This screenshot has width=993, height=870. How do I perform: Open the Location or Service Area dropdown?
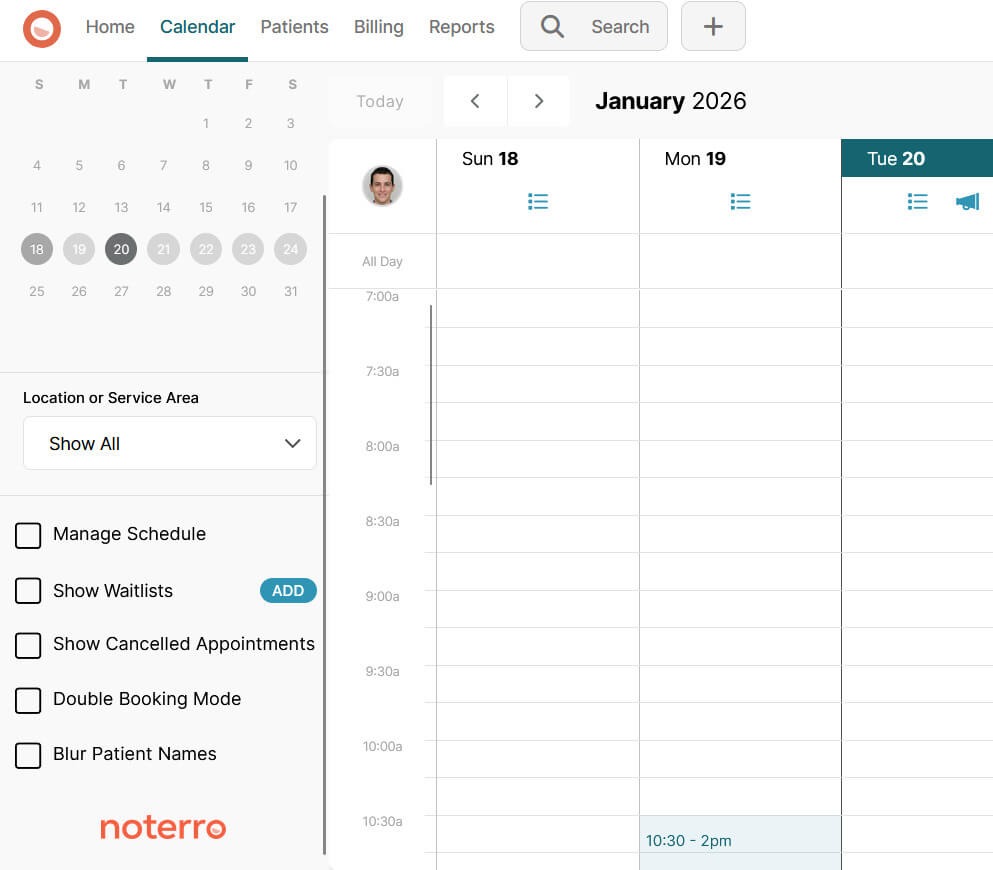click(x=169, y=442)
